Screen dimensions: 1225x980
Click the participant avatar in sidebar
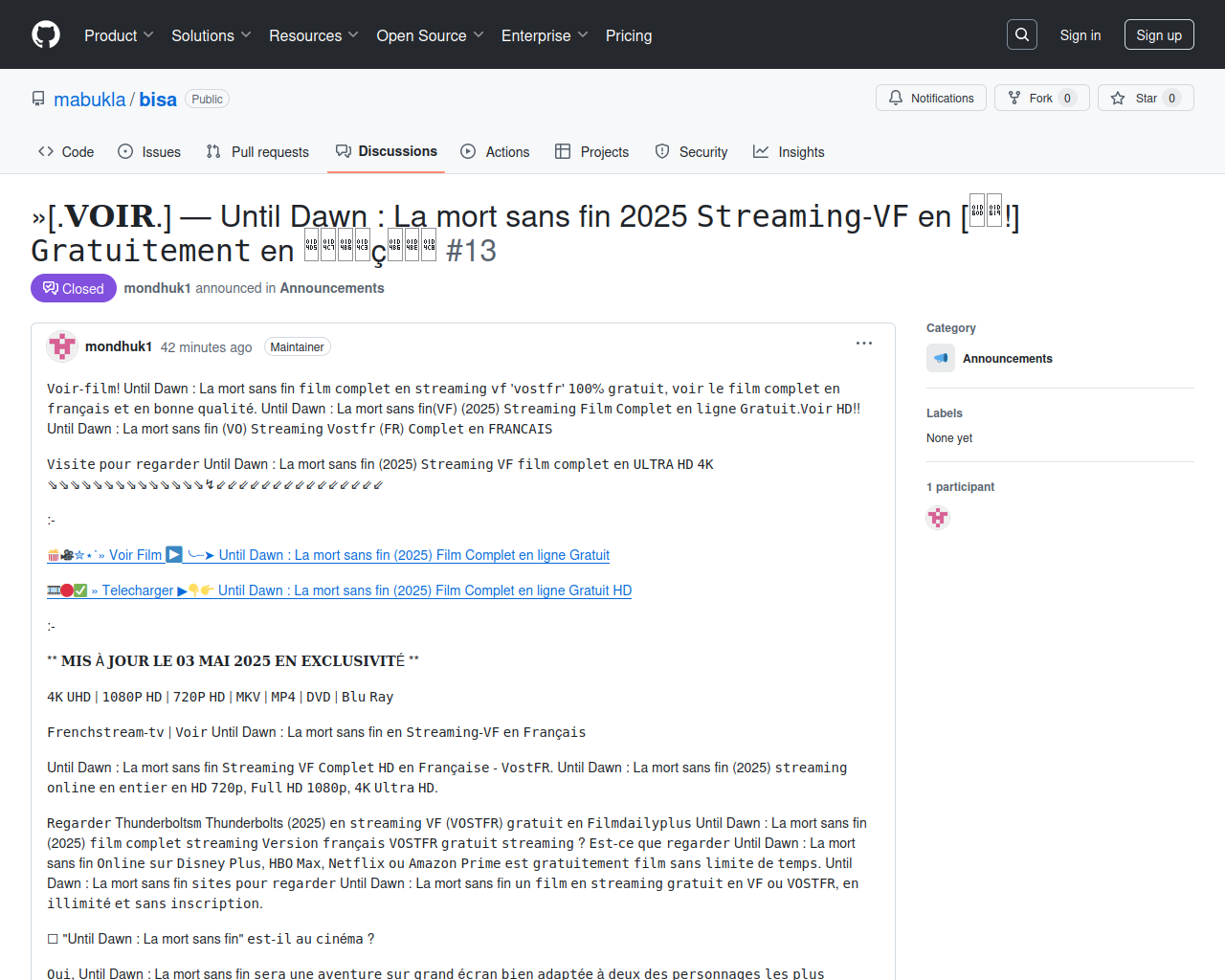pyautogui.click(x=938, y=518)
